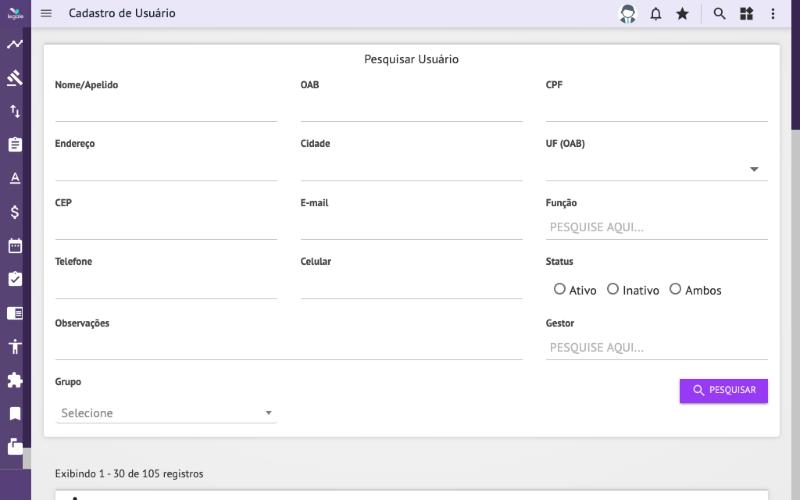Open the Grupo Selecione dropdown

166,413
